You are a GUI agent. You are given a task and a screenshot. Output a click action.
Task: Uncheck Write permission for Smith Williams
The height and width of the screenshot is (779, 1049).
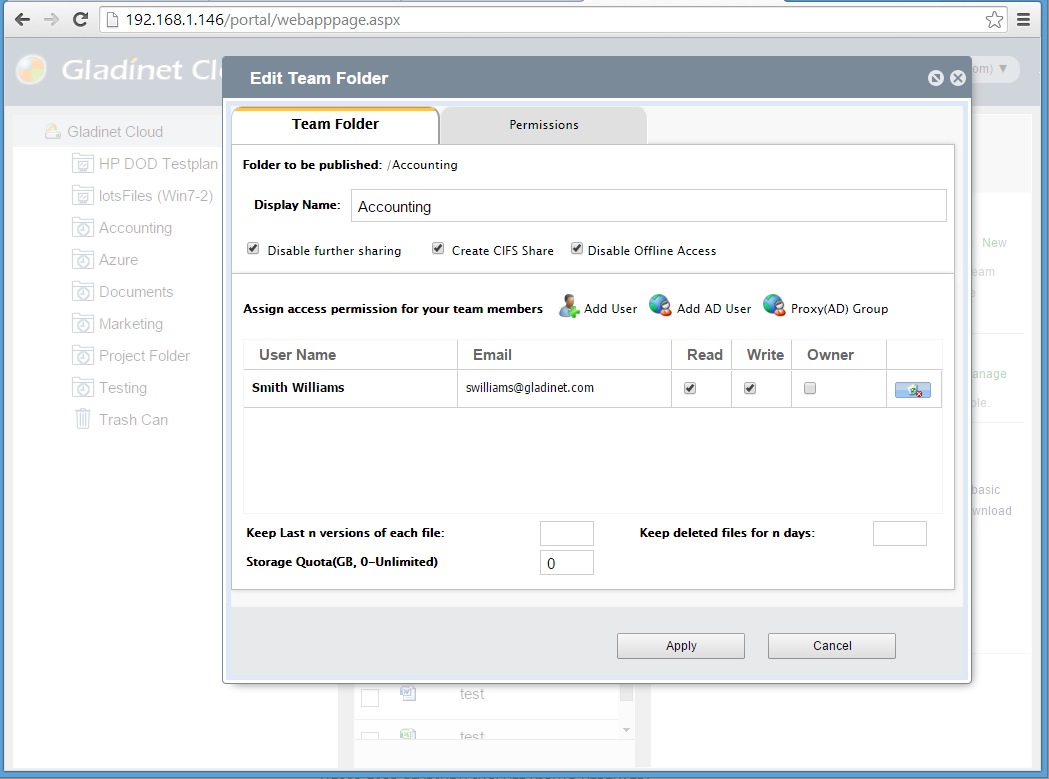(x=750, y=388)
